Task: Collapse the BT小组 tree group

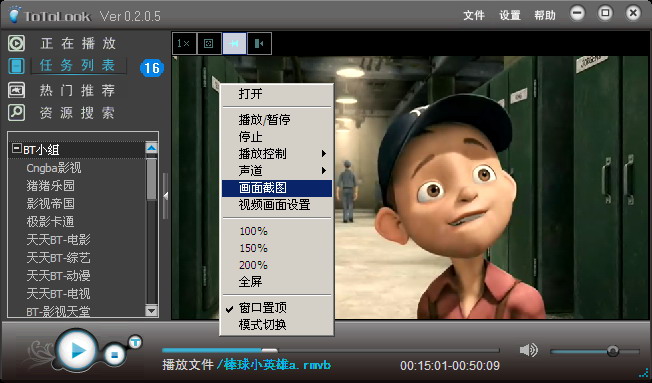Action: [x=17, y=148]
